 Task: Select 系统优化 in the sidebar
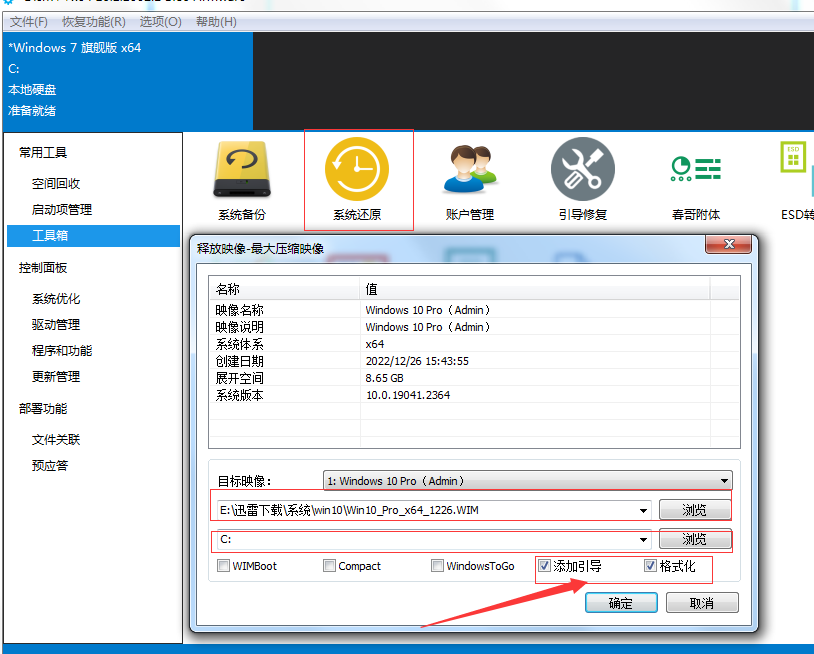coord(56,299)
